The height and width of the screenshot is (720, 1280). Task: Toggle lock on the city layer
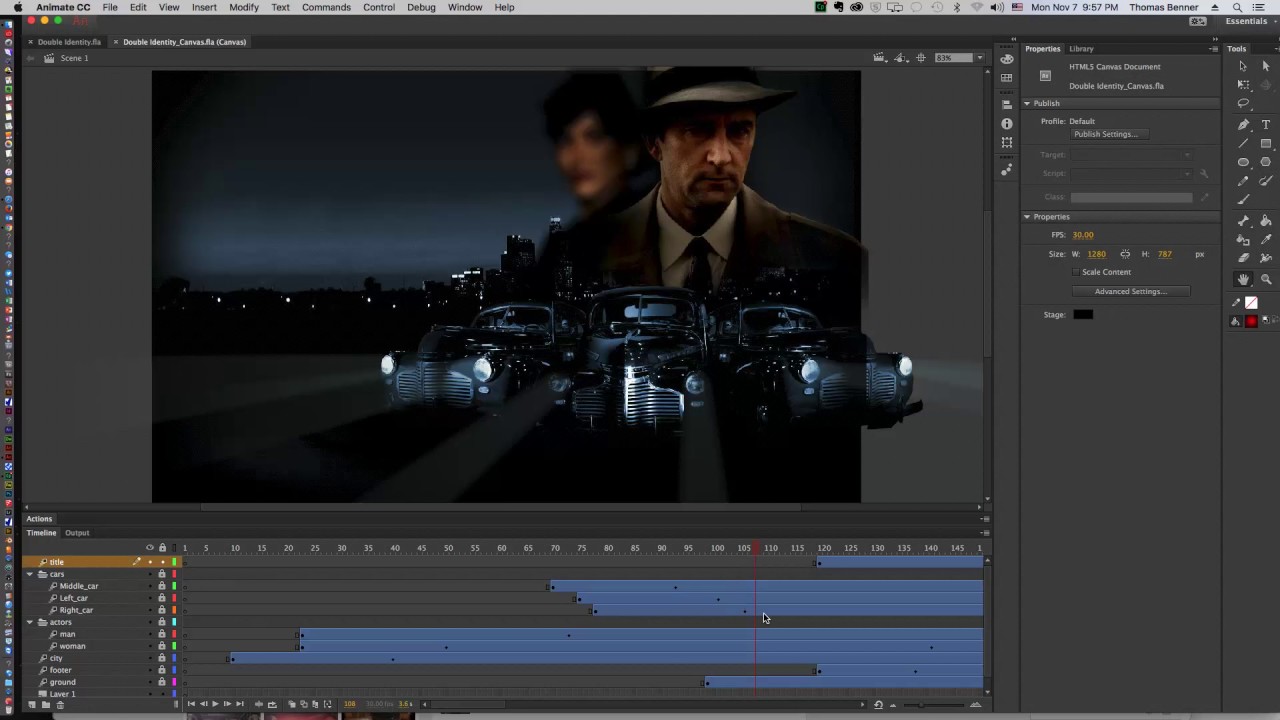(162, 658)
